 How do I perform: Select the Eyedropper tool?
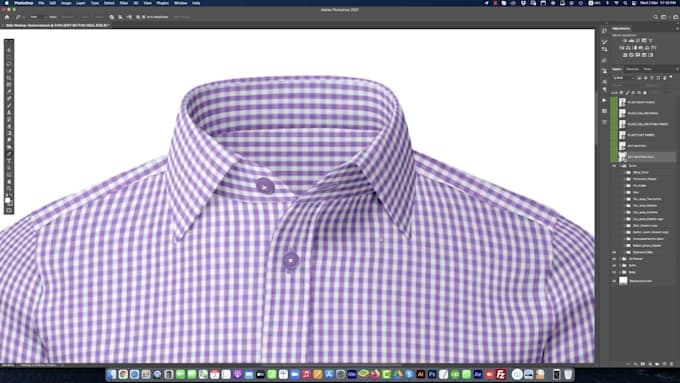click(9, 92)
